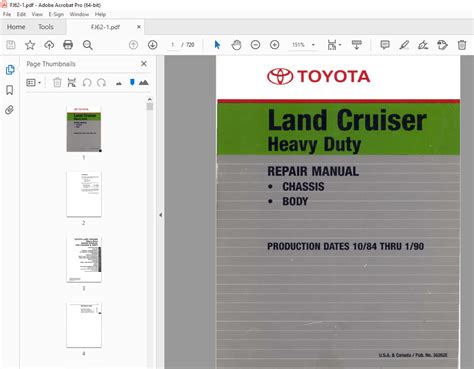The height and width of the screenshot is (369, 474).
Task: Click the enlarge thumbnails mountain icon
Action: (x=144, y=82)
